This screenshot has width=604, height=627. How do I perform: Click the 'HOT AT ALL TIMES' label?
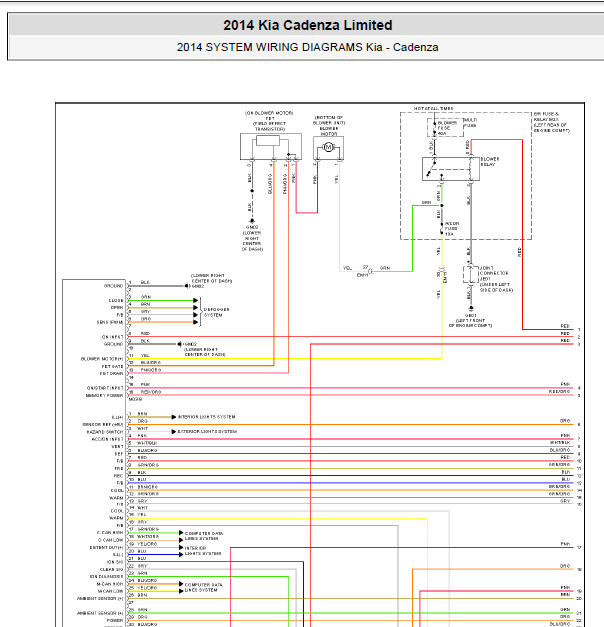pos(434,108)
